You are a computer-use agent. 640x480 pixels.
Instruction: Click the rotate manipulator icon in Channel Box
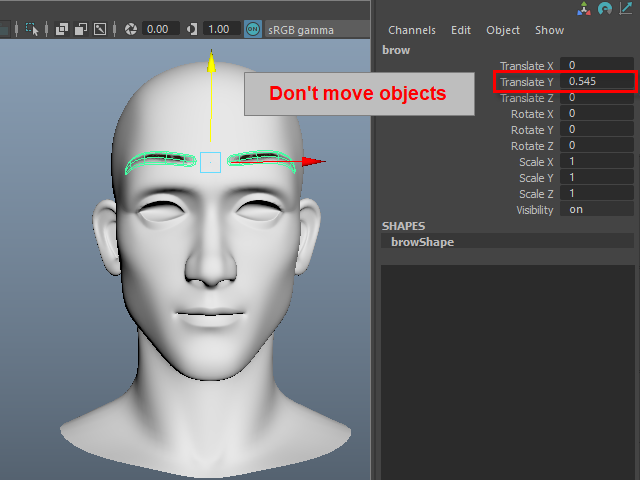604,9
